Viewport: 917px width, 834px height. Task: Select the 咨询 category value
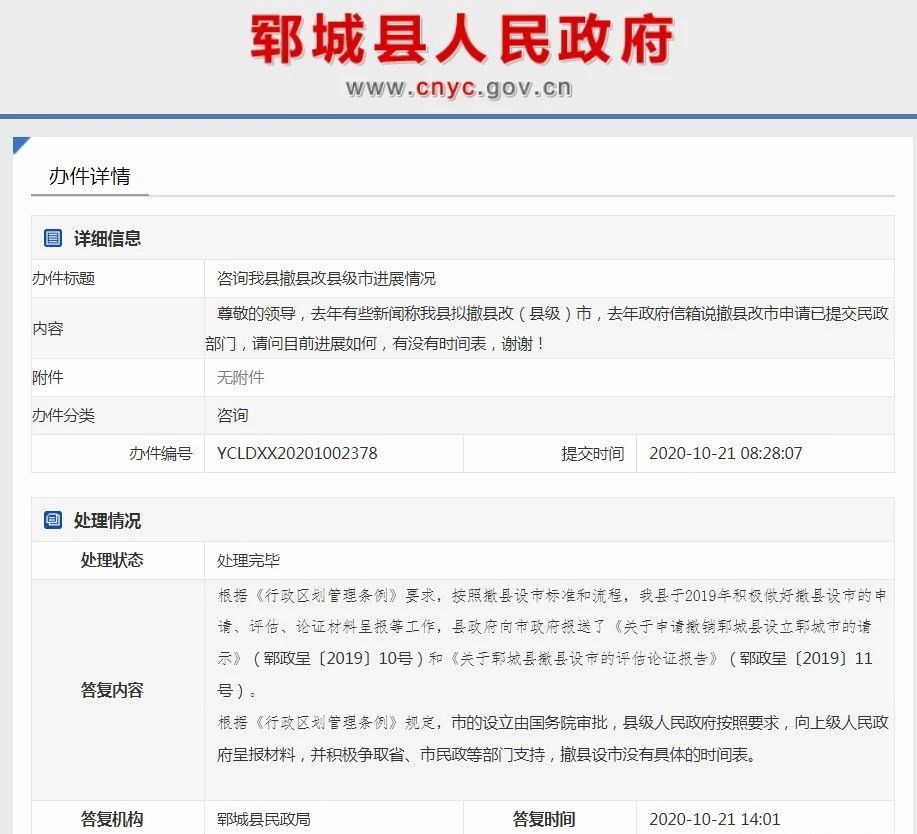coord(232,415)
